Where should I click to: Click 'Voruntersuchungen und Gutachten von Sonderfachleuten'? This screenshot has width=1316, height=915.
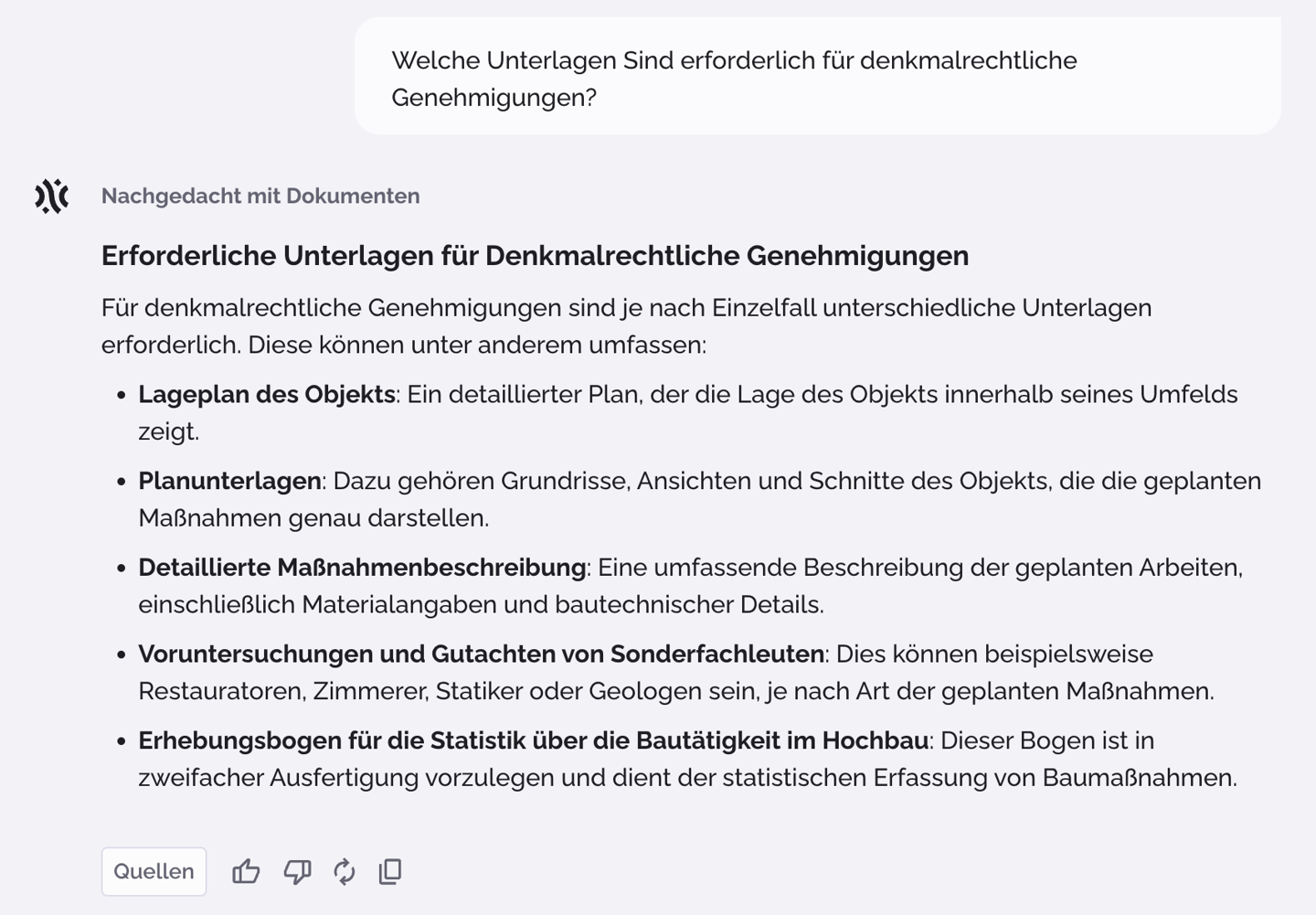pos(476,654)
